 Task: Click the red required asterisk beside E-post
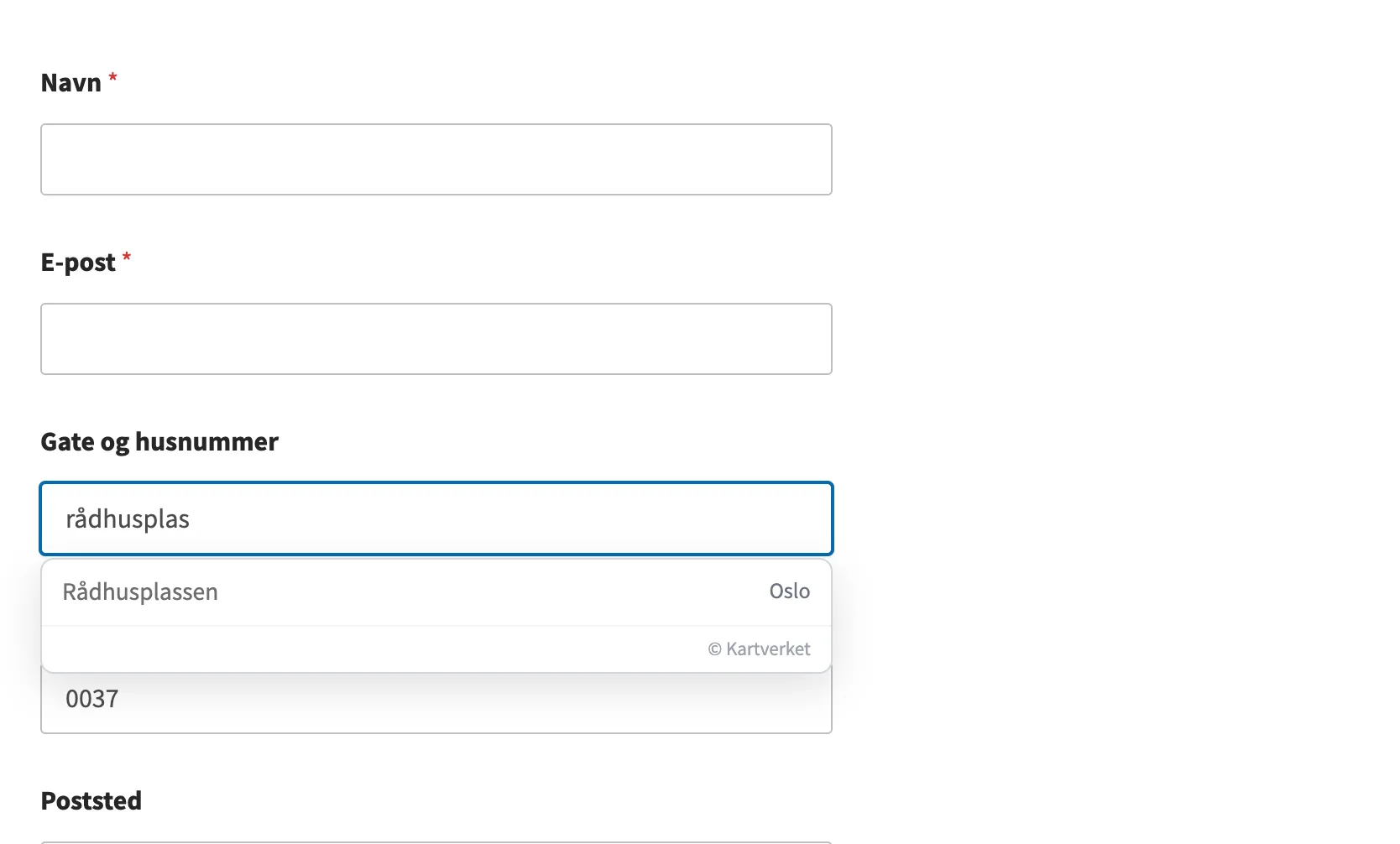pos(127,258)
